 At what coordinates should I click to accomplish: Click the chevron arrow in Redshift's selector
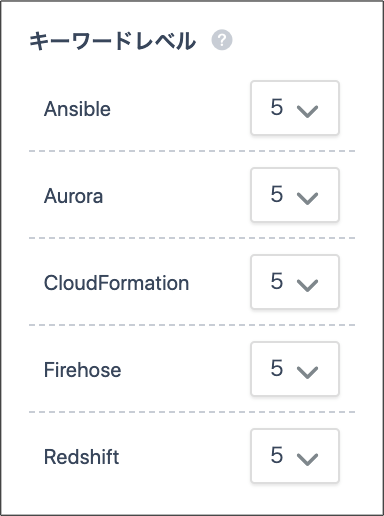click(307, 459)
